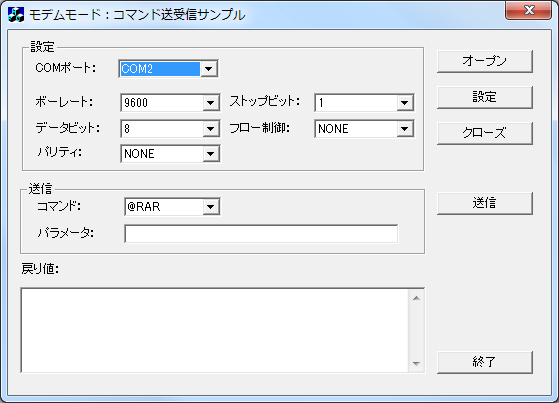Close the window with red X button
The height and width of the screenshot is (403, 559).
pyautogui.click(x=529, y=10)
